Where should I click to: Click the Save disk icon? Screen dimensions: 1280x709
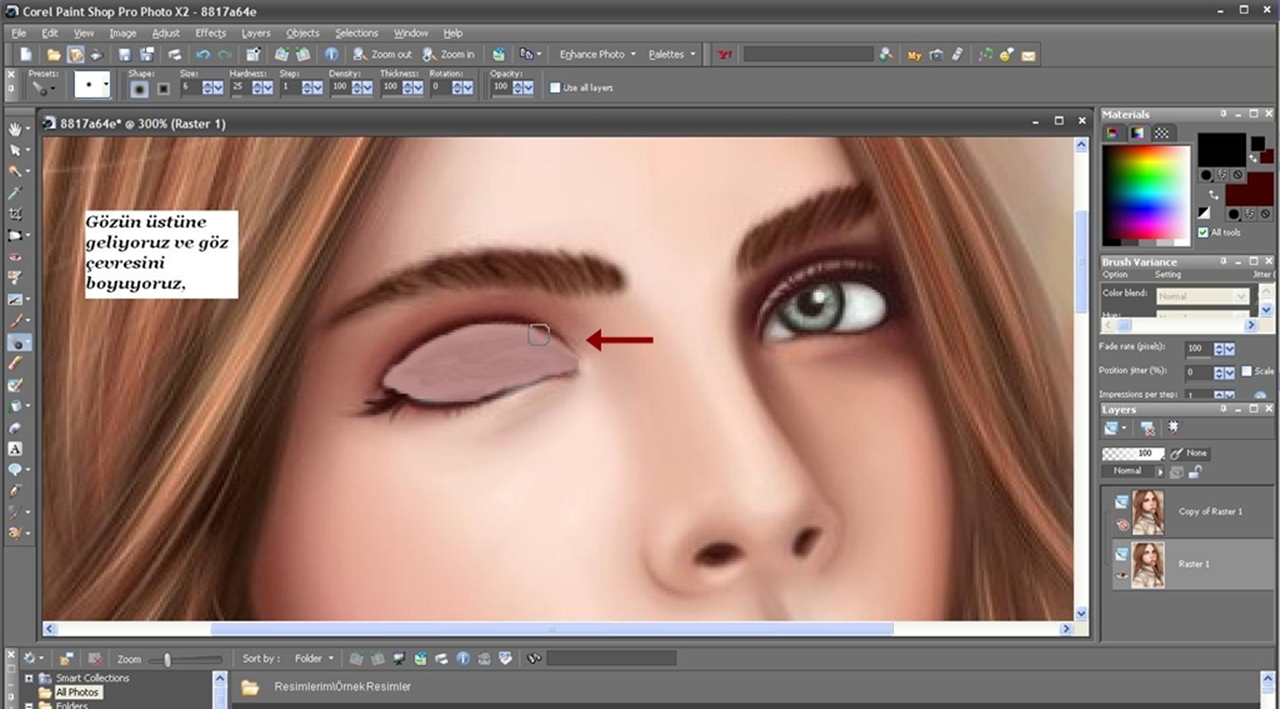(125, 55)
